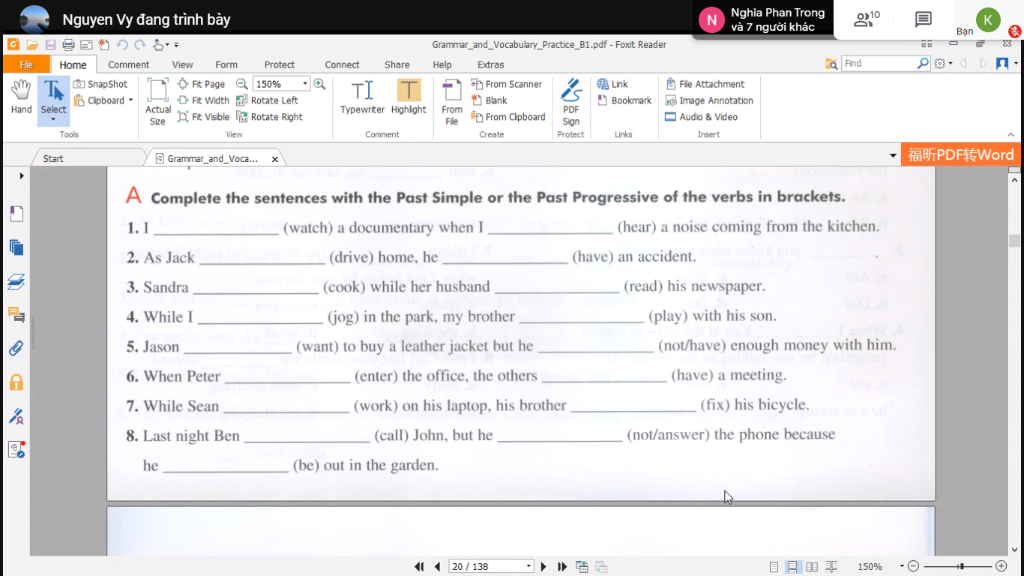Switch to the Form ribbon tab
This screenshot has width=1024, height=576.
point(226,65)
